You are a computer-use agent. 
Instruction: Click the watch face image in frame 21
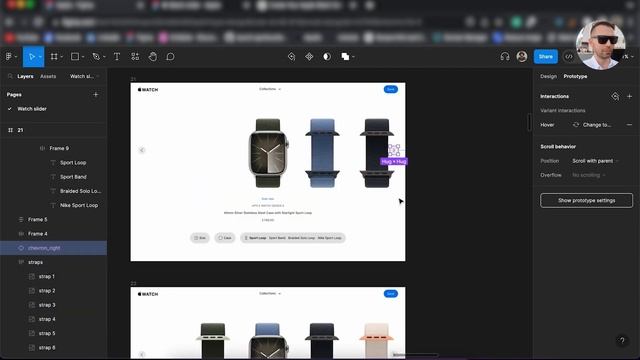click(x=268, y=153)
